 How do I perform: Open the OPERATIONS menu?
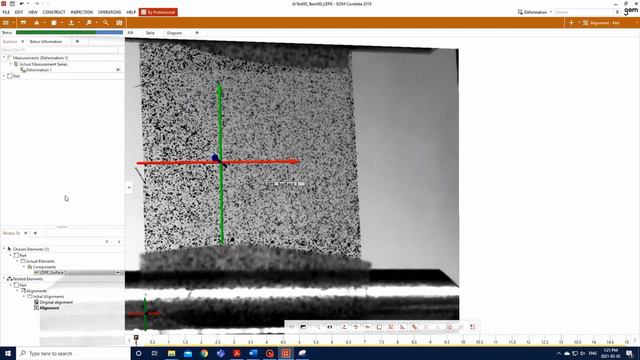tap(109, 12)
